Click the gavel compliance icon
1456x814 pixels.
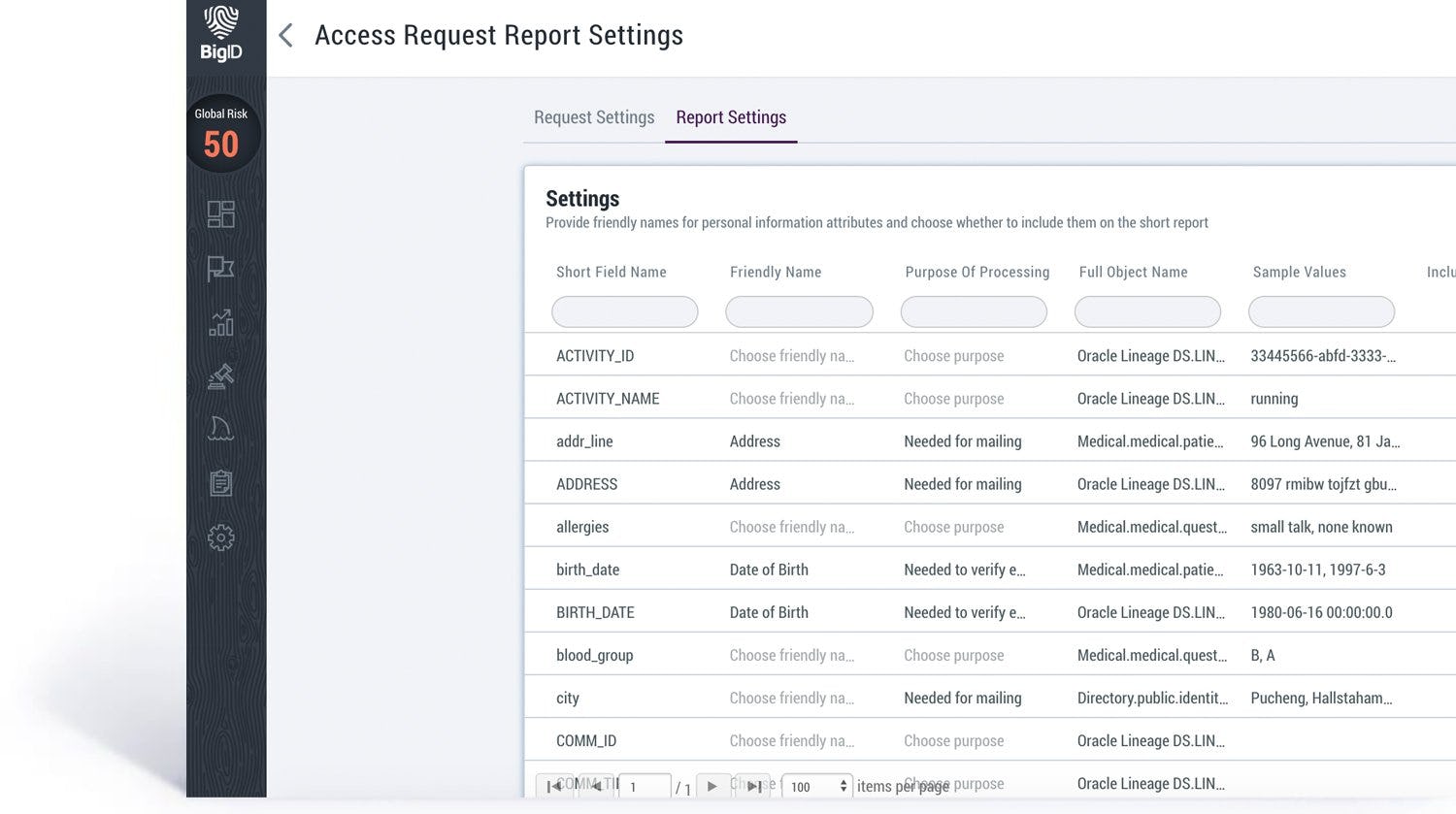pyautogui.click(x=223, y=375)
